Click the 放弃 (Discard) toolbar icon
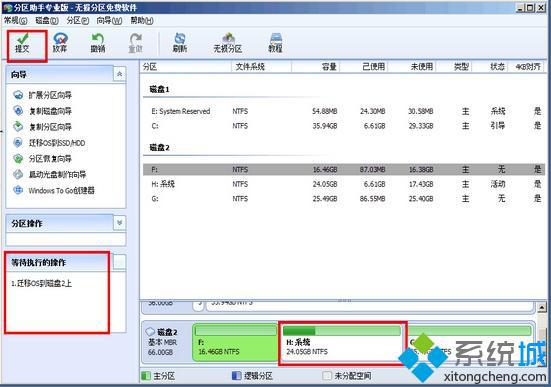 click(60, 43)
